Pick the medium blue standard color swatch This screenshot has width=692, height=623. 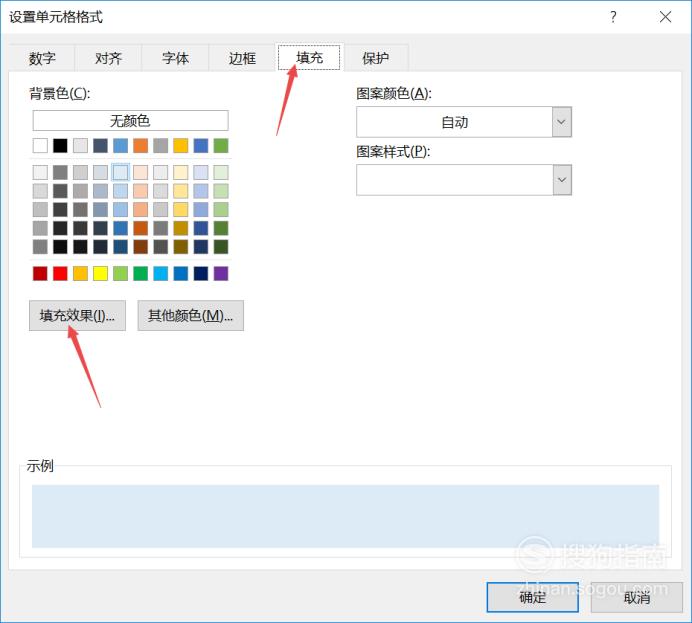(x=181, y=274)
